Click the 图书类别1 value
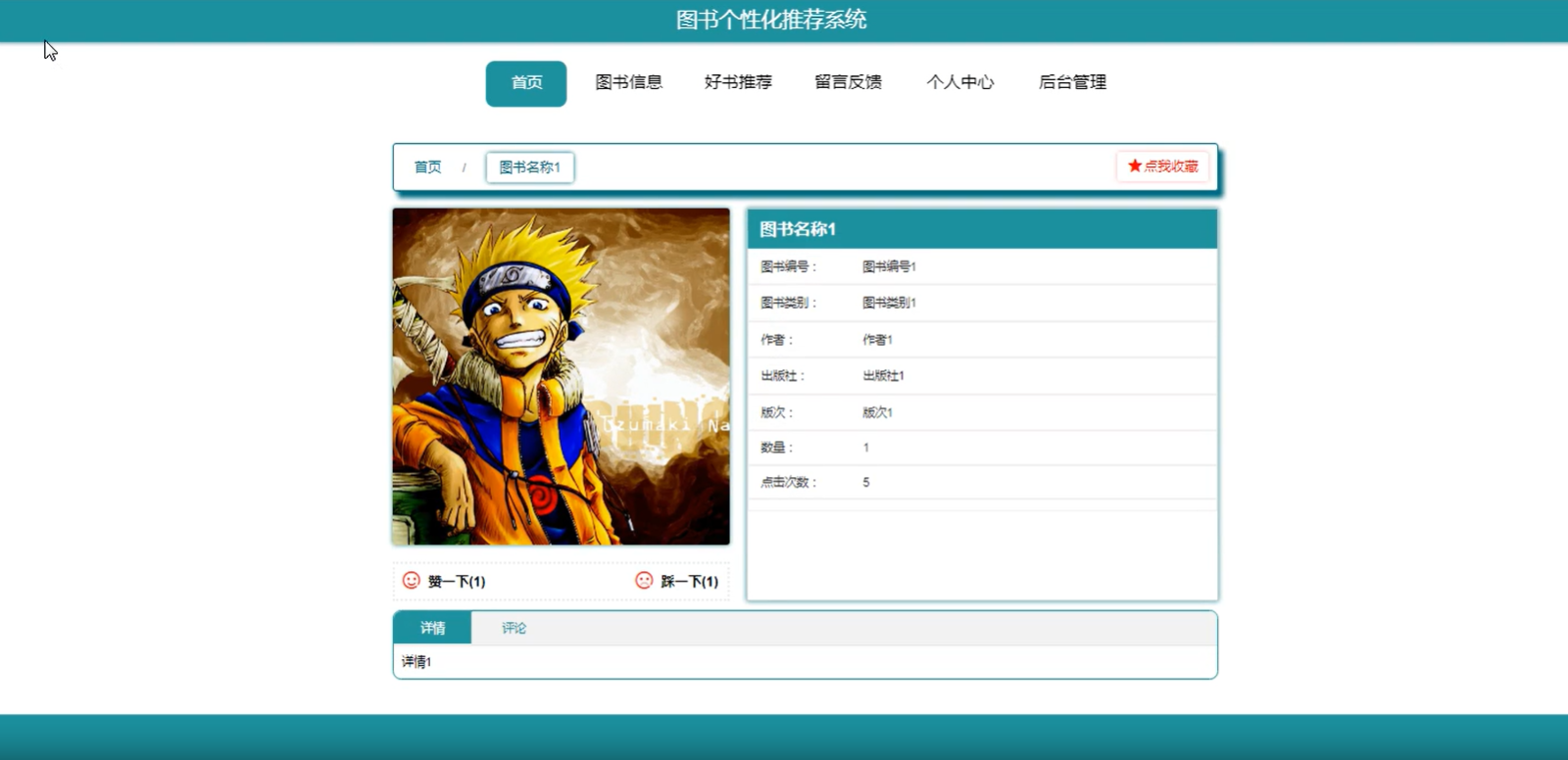 point(889,303)
